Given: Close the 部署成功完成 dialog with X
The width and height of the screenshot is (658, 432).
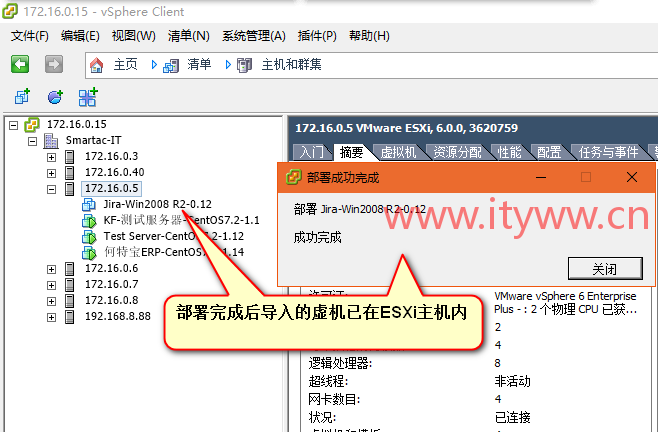Looking at the screenshot, I should (x=632, y=178).
